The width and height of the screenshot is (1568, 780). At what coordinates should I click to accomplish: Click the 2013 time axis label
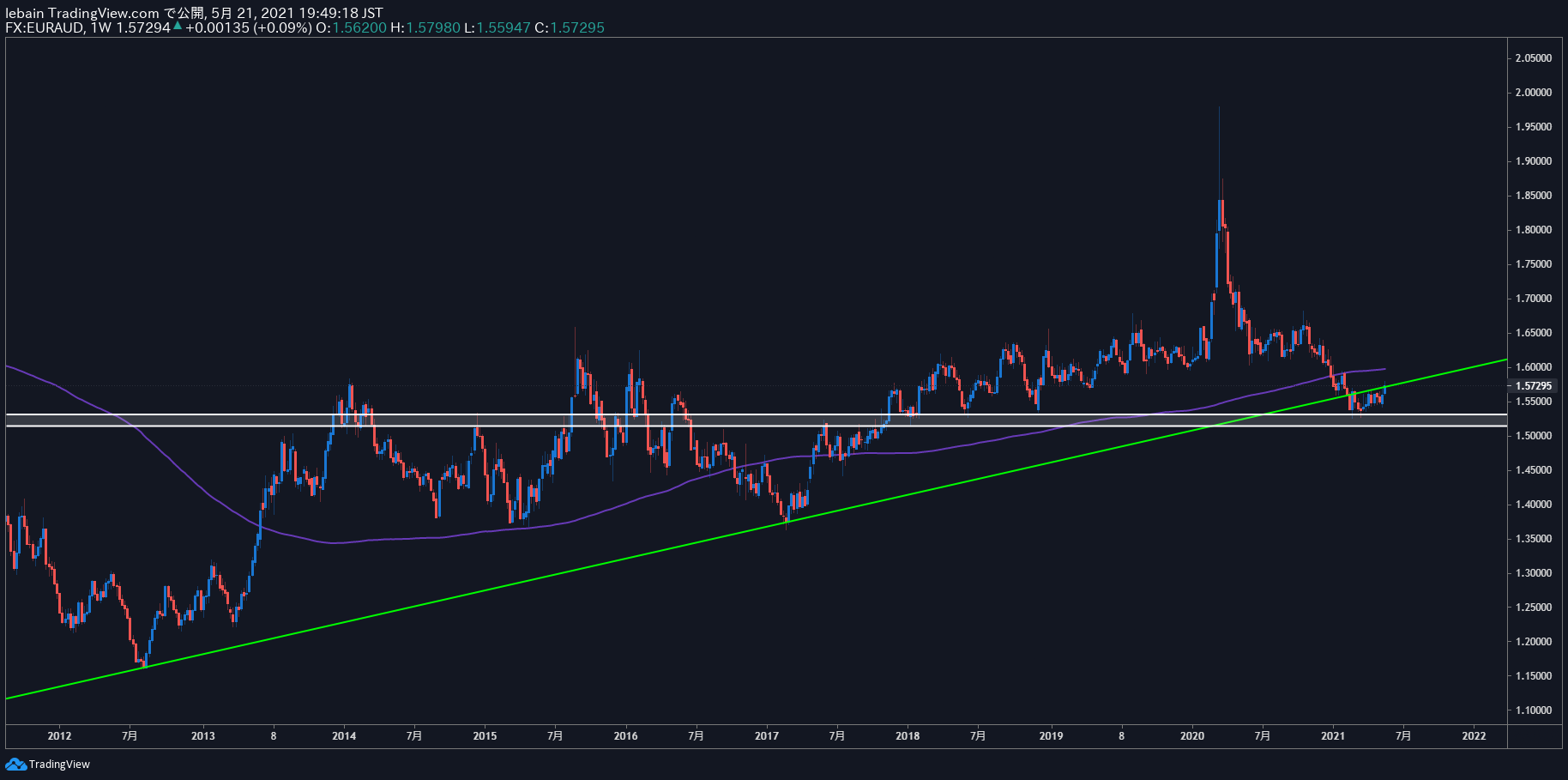click(x=203, y=736)
